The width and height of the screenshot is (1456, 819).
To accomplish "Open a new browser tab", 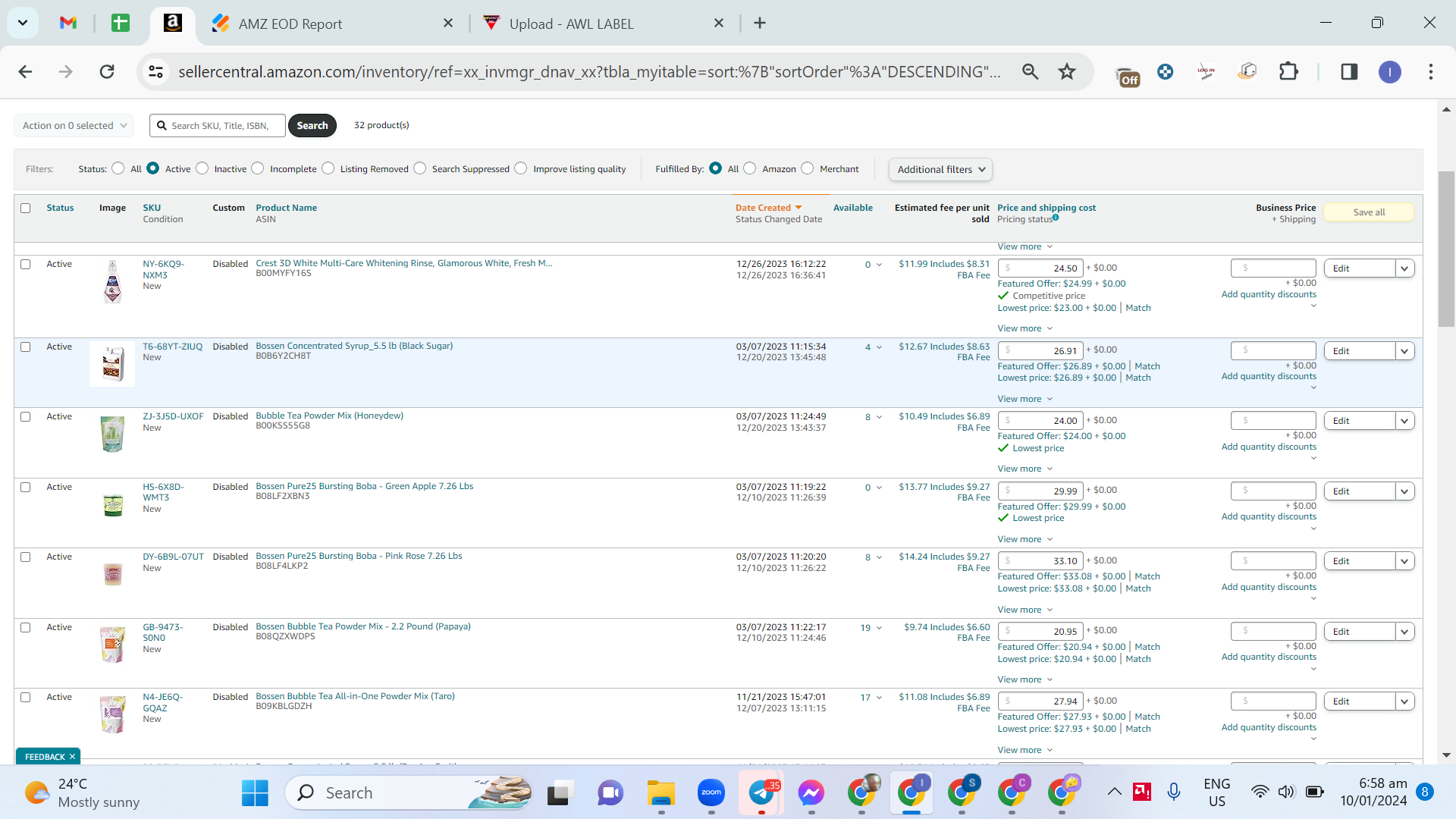I will [x=760, y=23].
